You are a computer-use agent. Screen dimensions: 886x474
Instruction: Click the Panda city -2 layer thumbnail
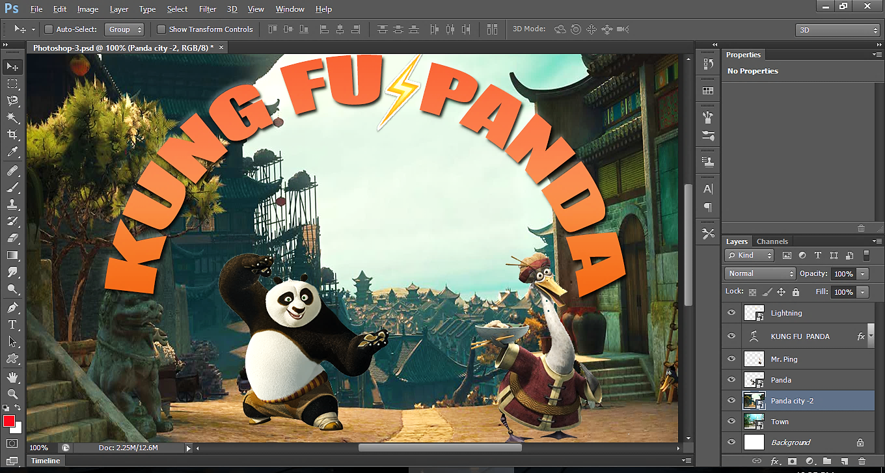coord(754,401)
